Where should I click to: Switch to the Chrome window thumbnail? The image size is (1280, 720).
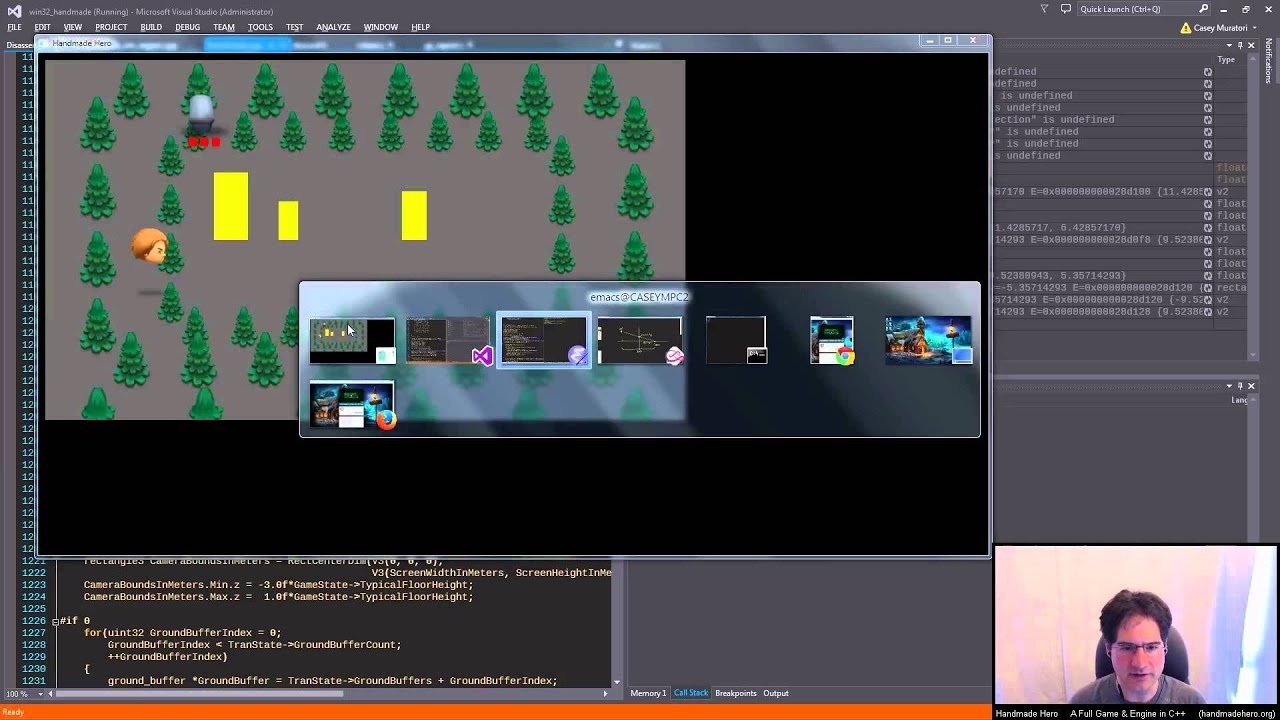[832, 341]
